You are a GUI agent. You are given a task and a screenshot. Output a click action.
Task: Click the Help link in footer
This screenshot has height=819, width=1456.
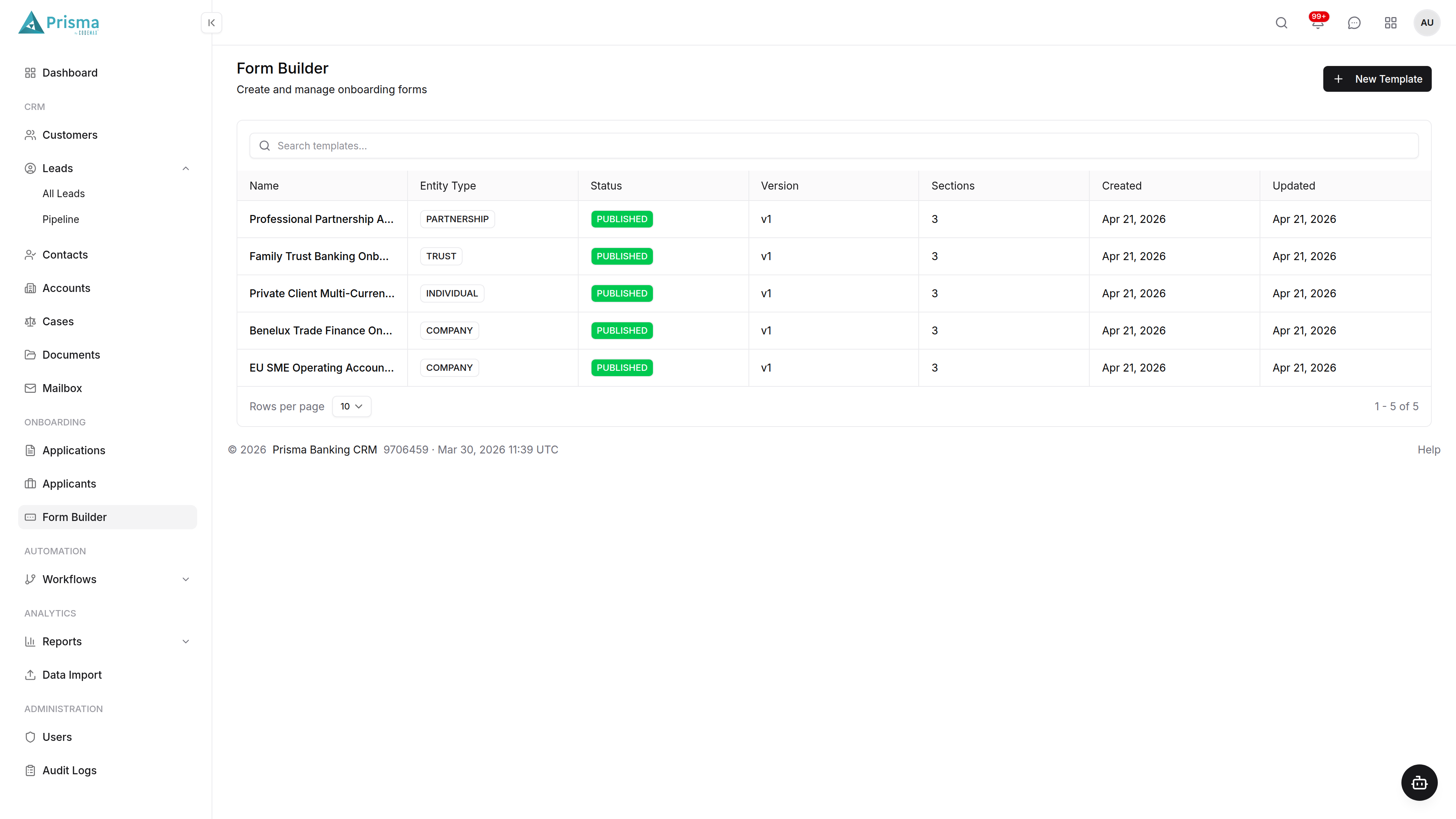1428,450
